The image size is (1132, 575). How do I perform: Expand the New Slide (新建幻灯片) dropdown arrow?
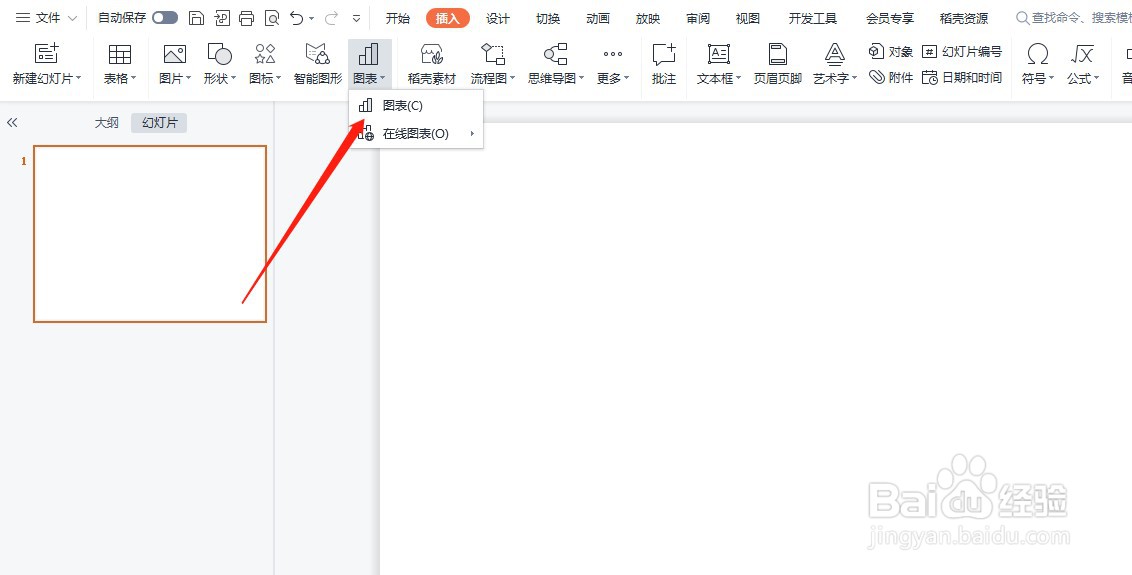point(79,78)
